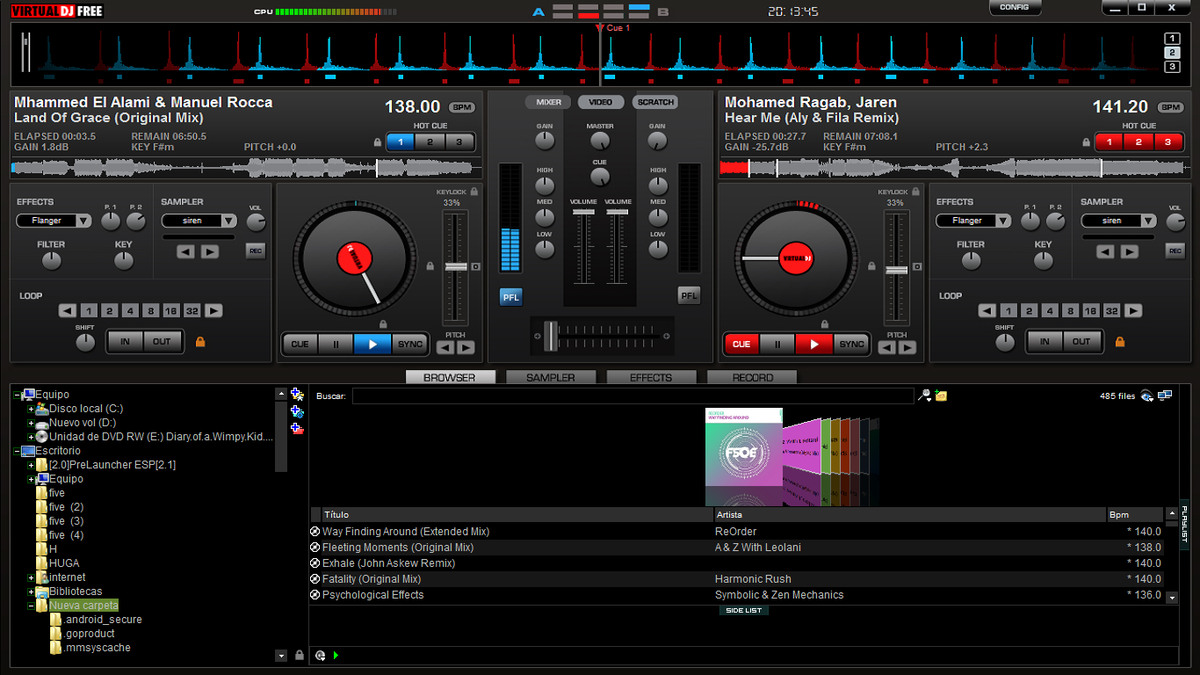This screenshot has height=675, width=1200.
Task: Click the netsearch folder icon beside the search box
Action: point(941,396)
